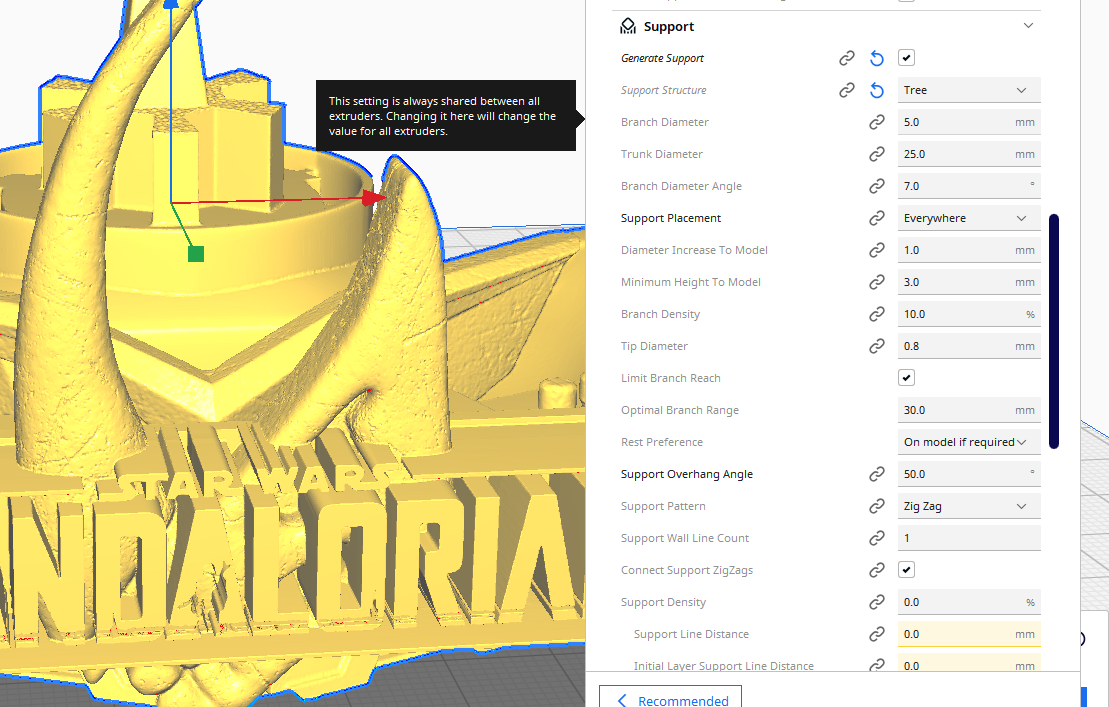Collapse the Support settings section
This screenshot has width=1109, height=707.
point(1028,25)
